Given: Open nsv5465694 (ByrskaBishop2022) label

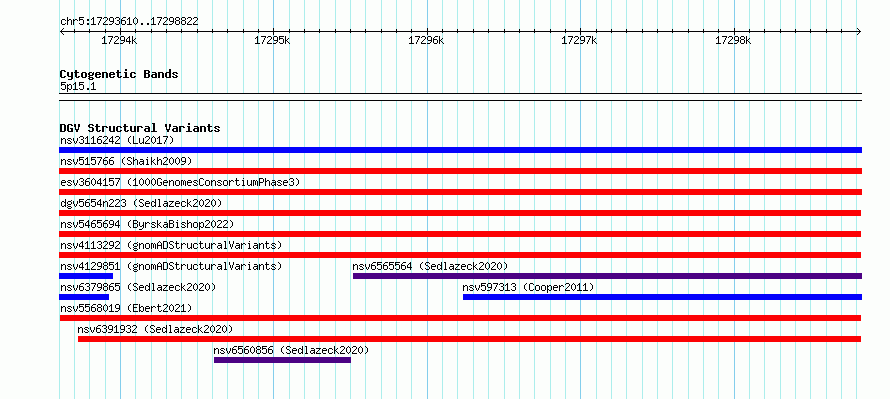Looking at the screenshot, I should (147, 224).
